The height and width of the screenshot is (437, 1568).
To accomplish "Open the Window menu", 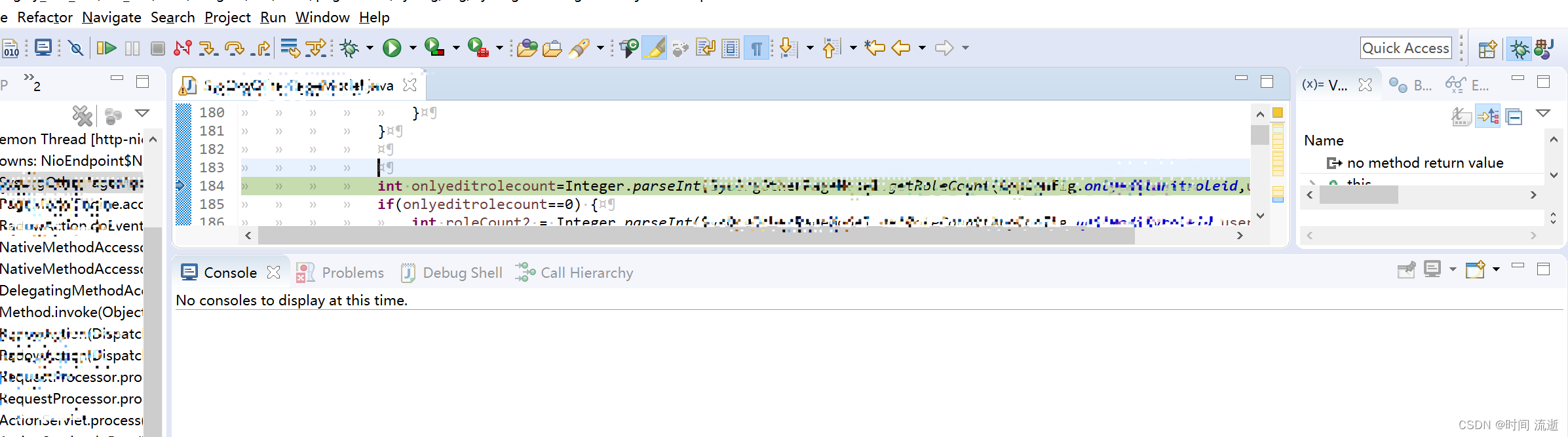I will pos(322,17).
